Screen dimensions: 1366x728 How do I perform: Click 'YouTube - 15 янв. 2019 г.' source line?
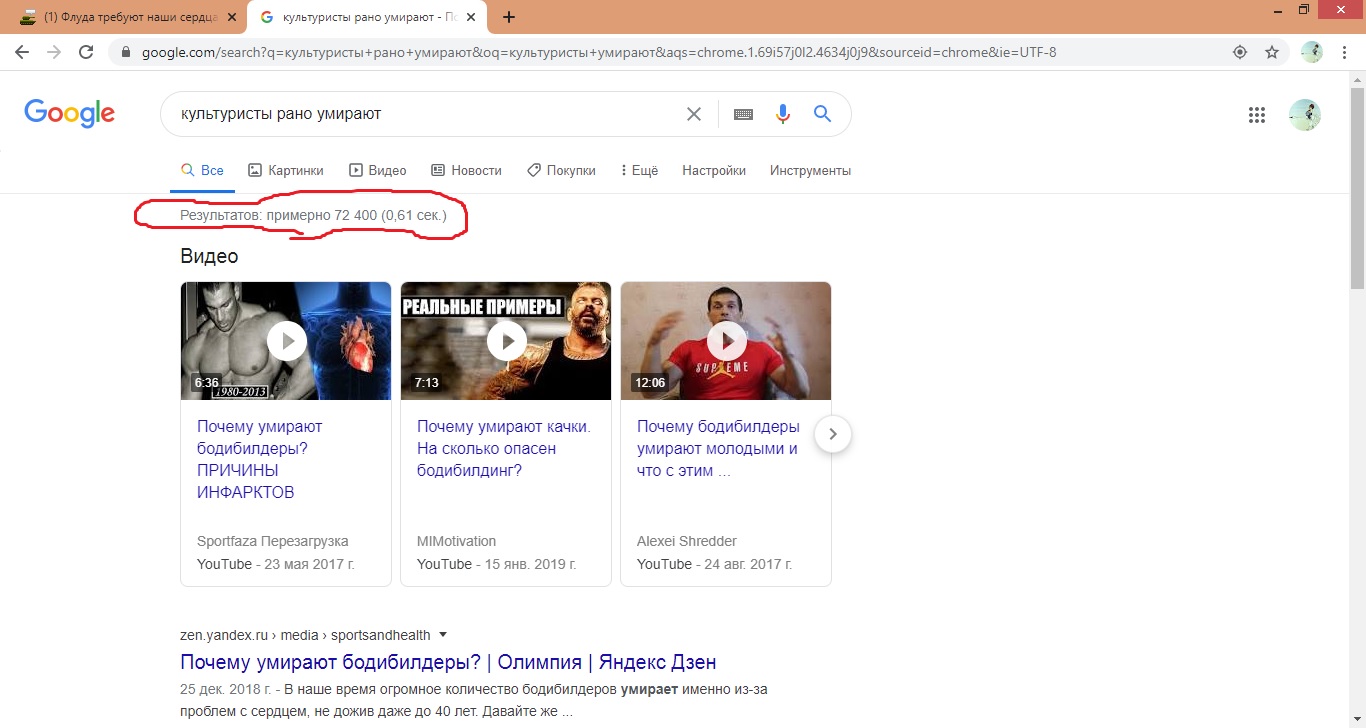[497, 564]
